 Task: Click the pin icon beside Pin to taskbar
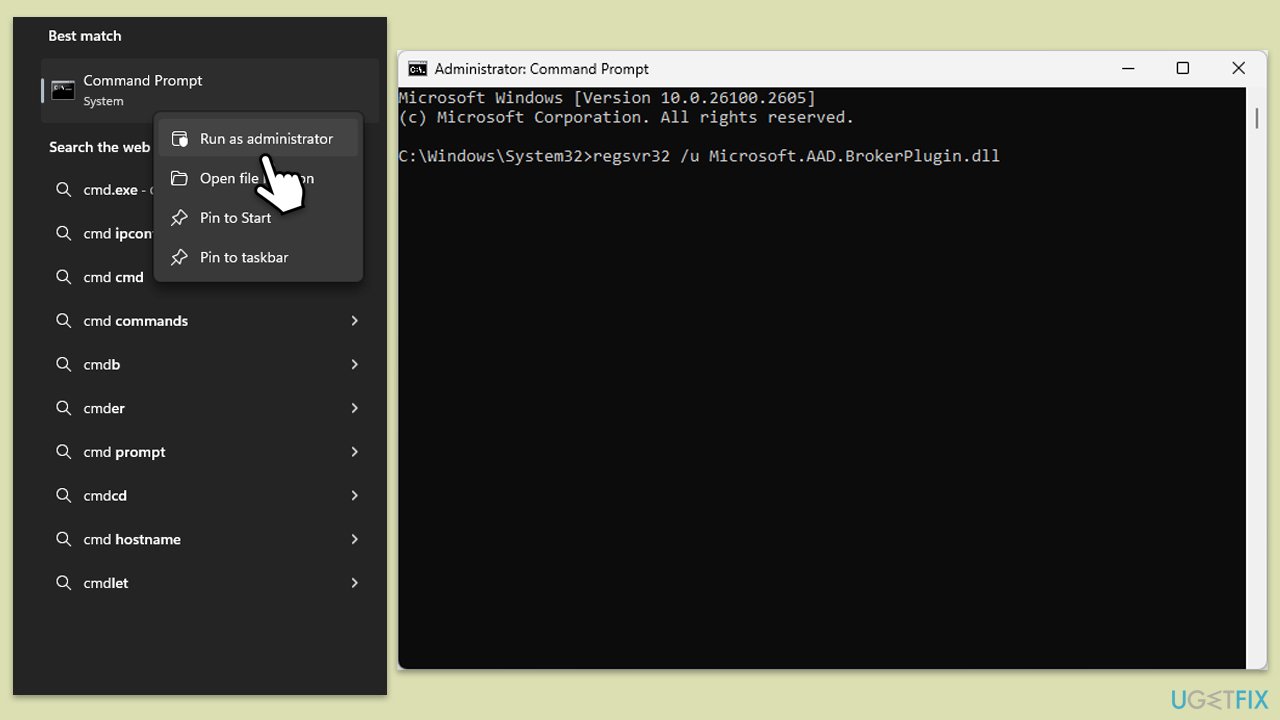179,257
